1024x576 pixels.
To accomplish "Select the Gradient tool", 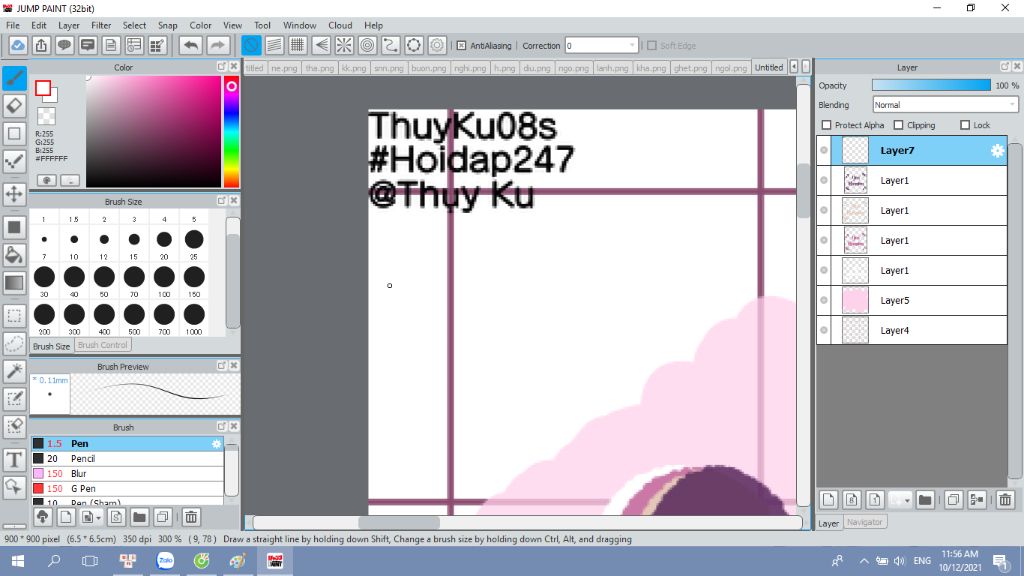I will pos(14,283).
